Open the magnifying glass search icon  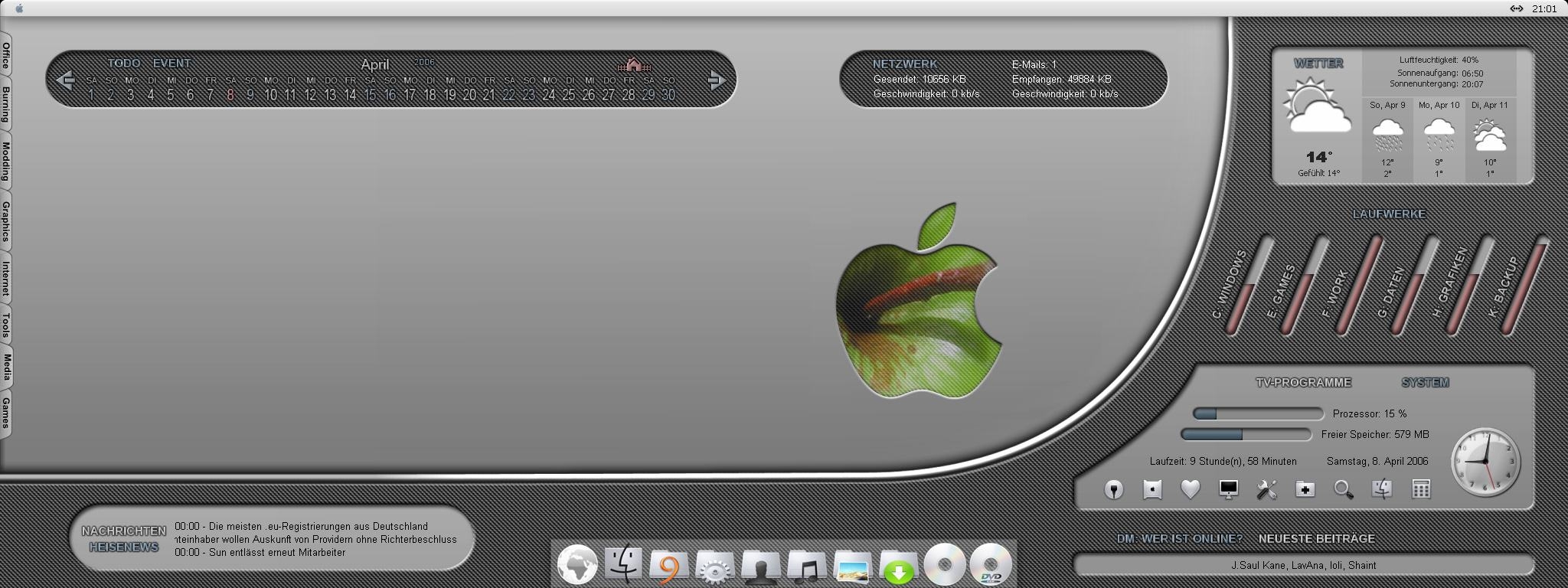click(x=1344, y=489)
